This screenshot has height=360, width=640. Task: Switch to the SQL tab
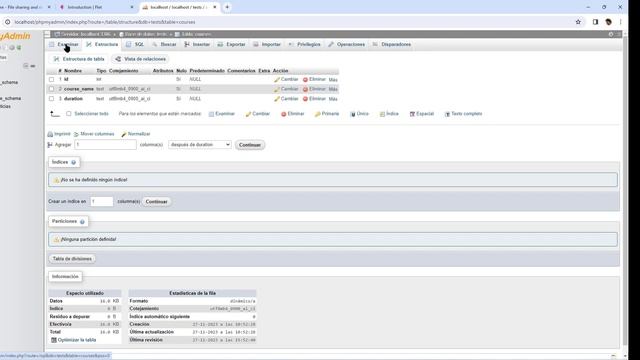tap(135, 44)
